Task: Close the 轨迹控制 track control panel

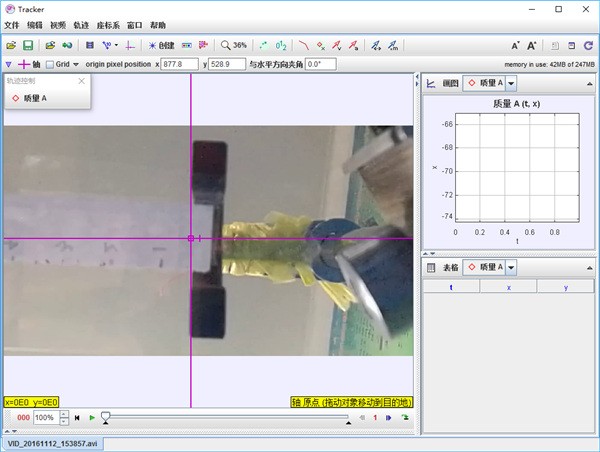Action: [x=81, y=80]
